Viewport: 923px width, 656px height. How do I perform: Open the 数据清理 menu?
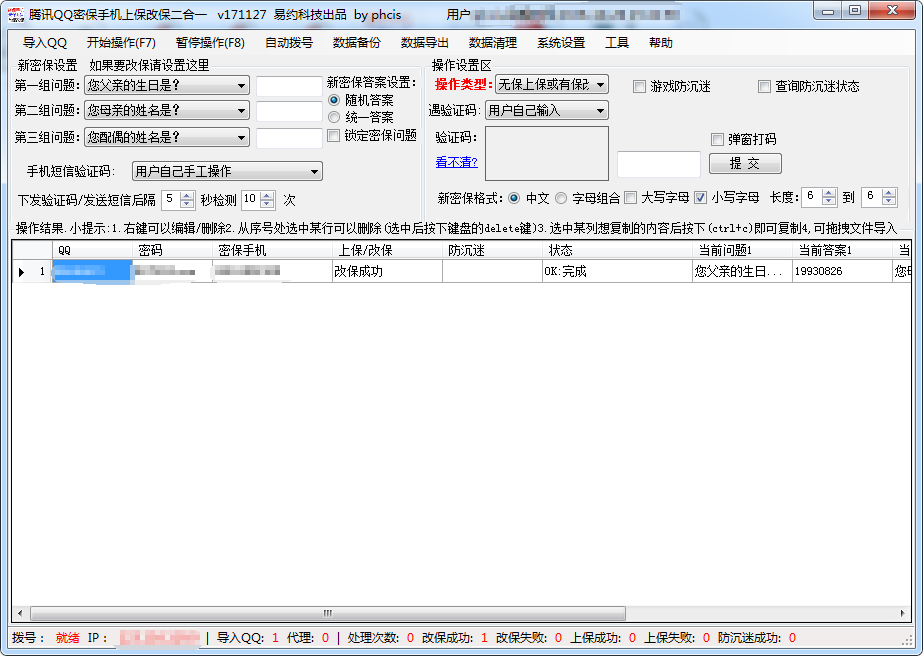point(493,43)
